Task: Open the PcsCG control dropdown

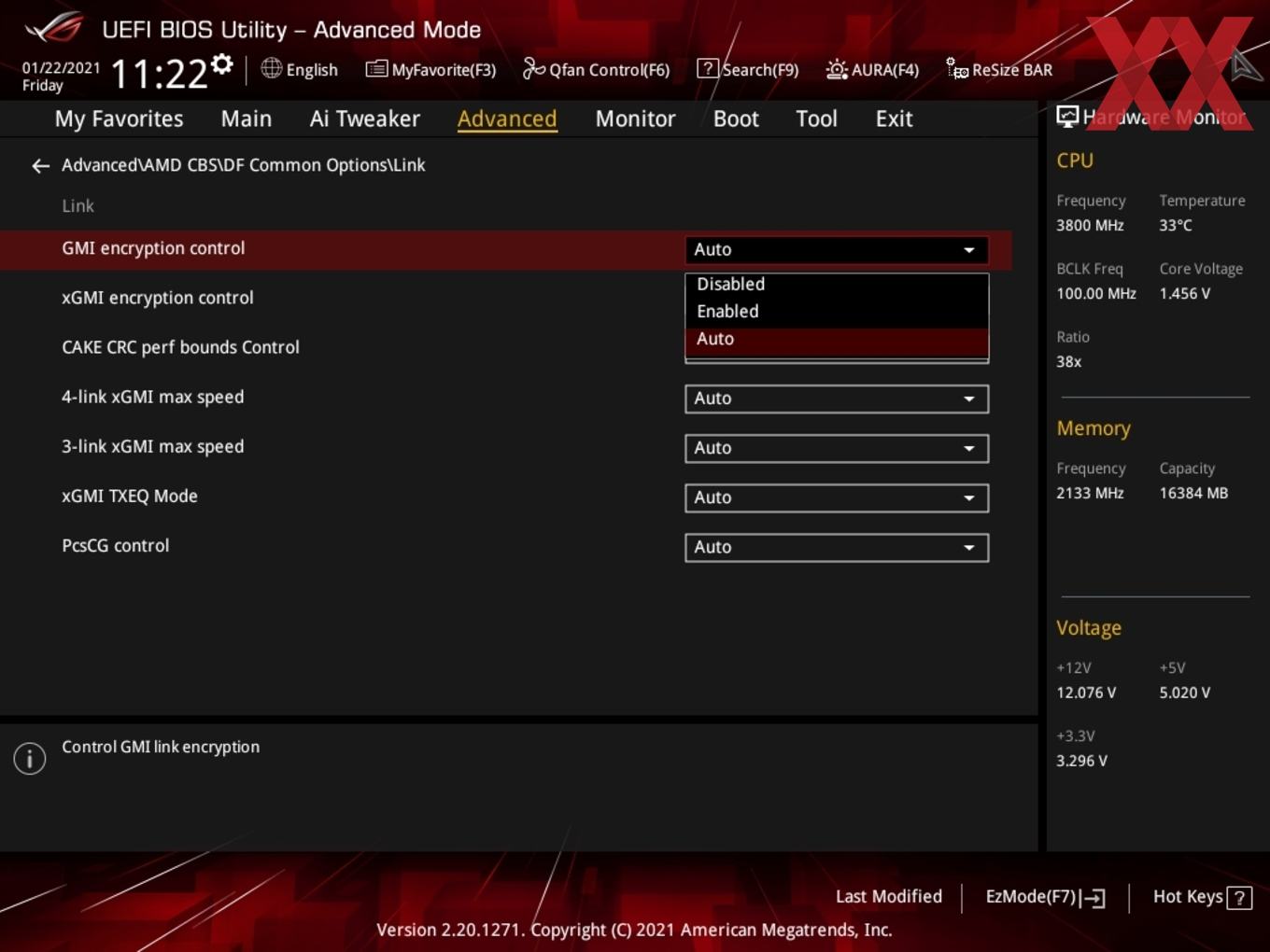Action: click(837, 547)
